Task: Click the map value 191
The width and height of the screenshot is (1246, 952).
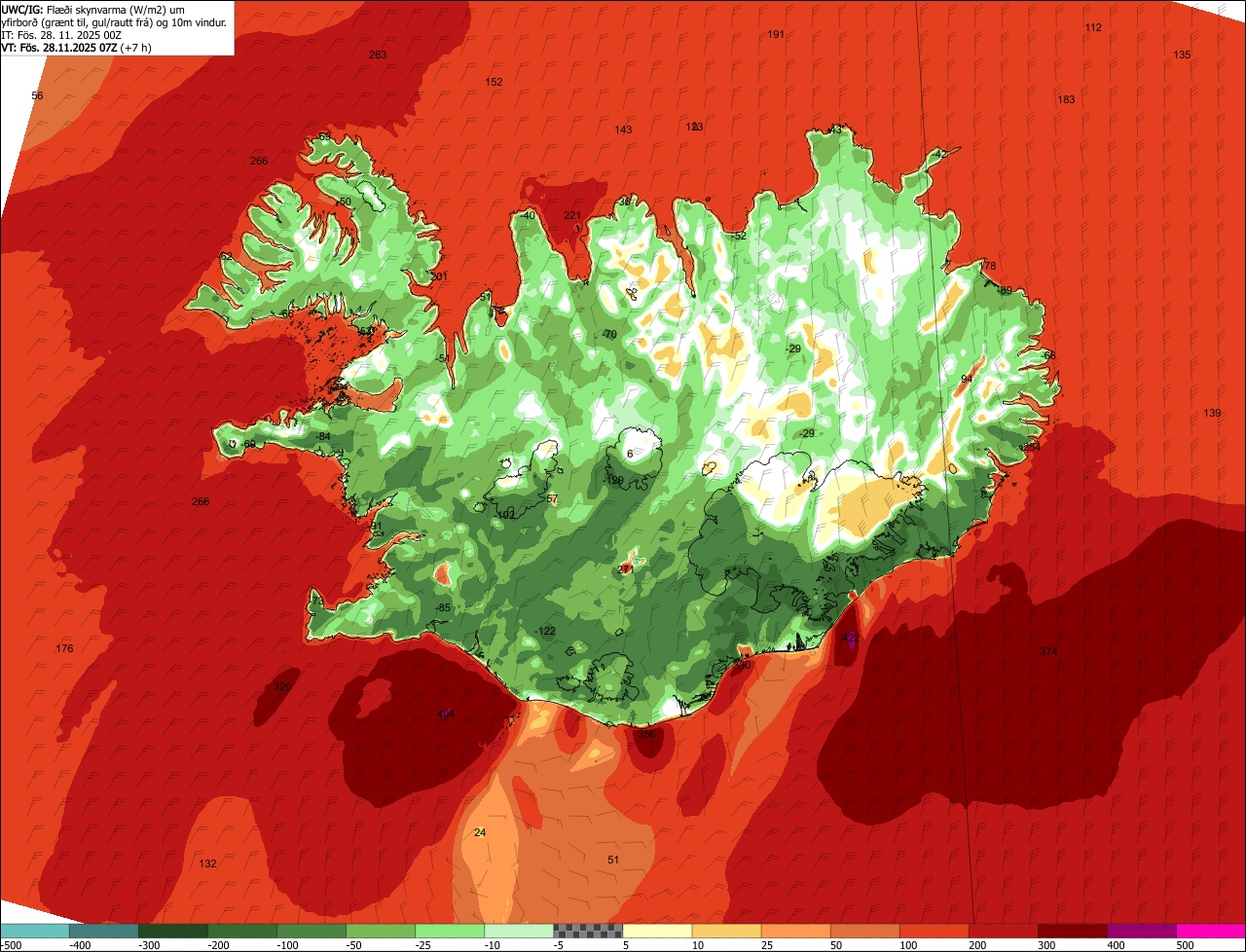Action: [x=776, y=34]
